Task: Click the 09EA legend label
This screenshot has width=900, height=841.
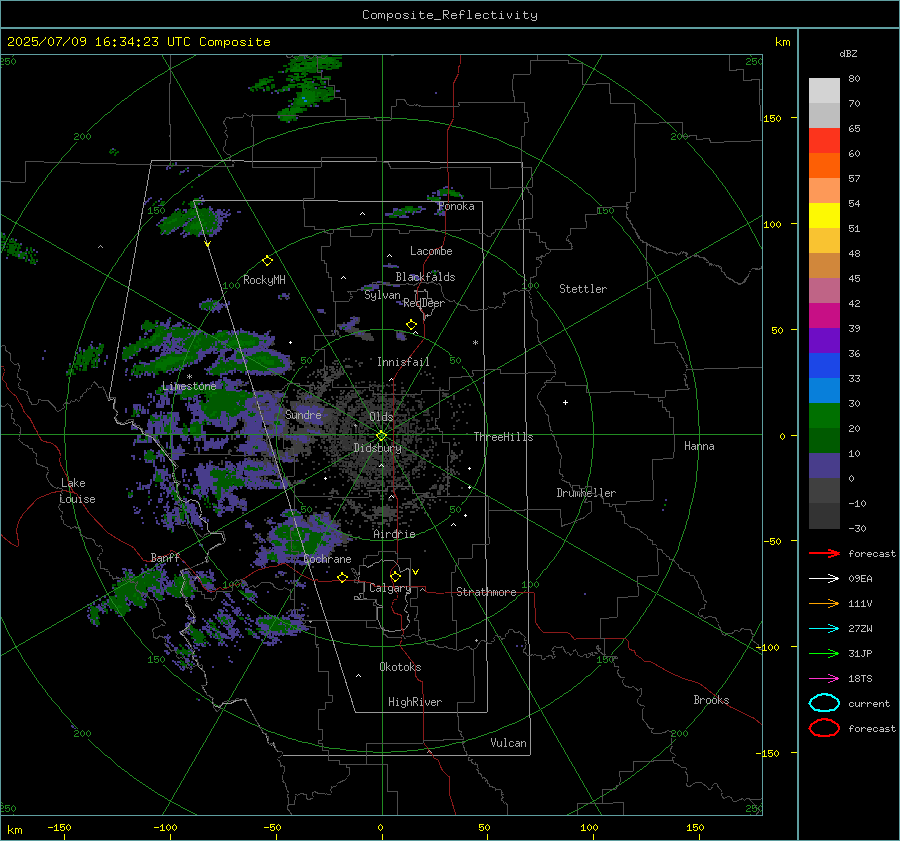Action: (x=860, y=579)
